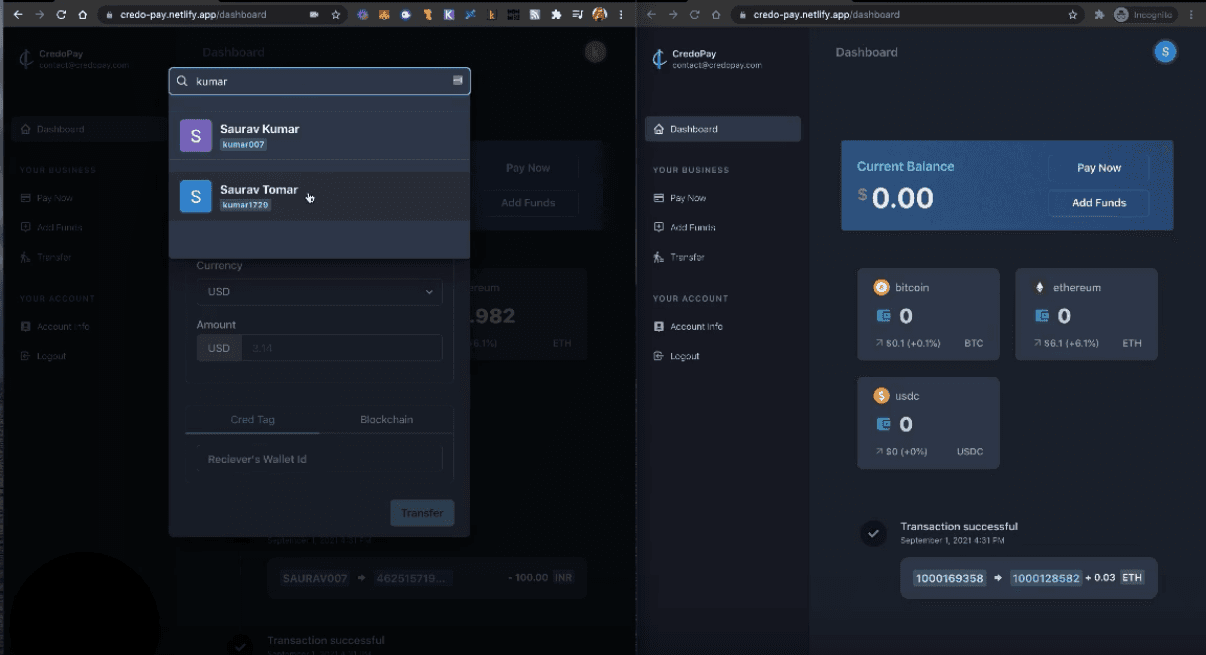Viewport: 1206px width, 655px height.
Task: Click the 1000169358 sender address
Action: [x=949, y=578]
